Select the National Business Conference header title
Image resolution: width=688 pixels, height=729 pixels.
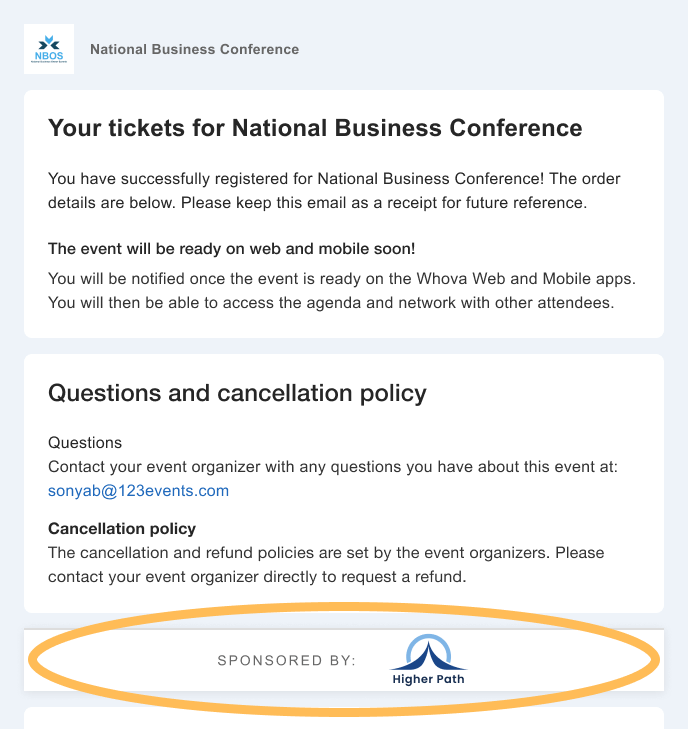194,49
